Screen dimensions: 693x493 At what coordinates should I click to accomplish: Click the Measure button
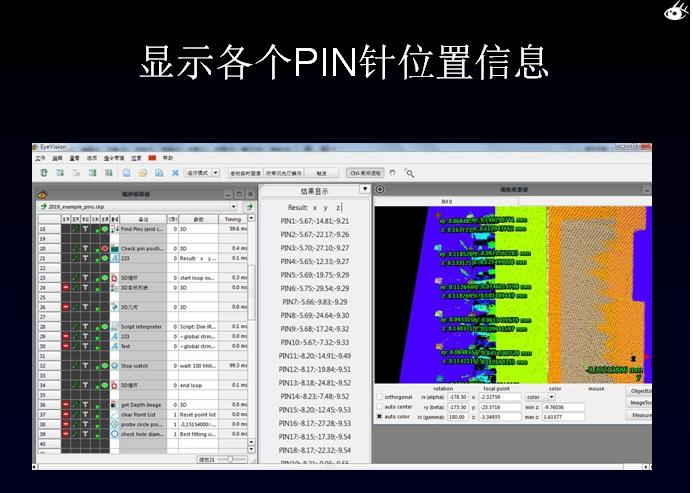640,416
